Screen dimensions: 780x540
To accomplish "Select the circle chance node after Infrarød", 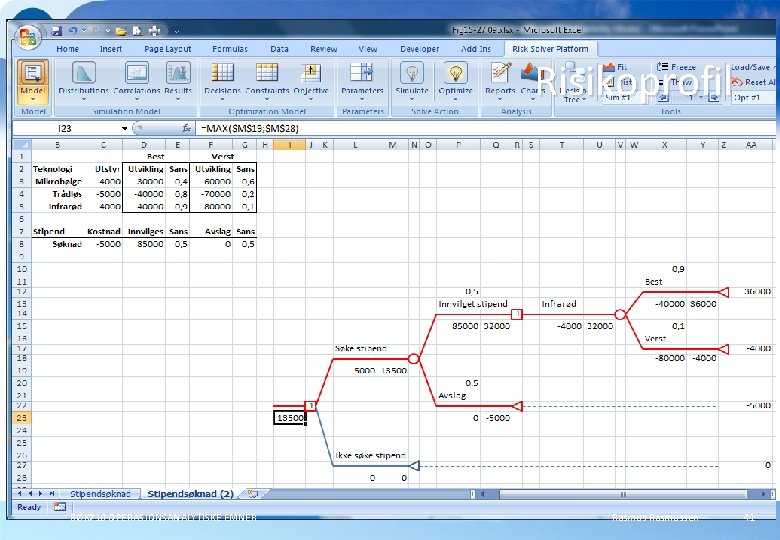I will coord(620,314).
